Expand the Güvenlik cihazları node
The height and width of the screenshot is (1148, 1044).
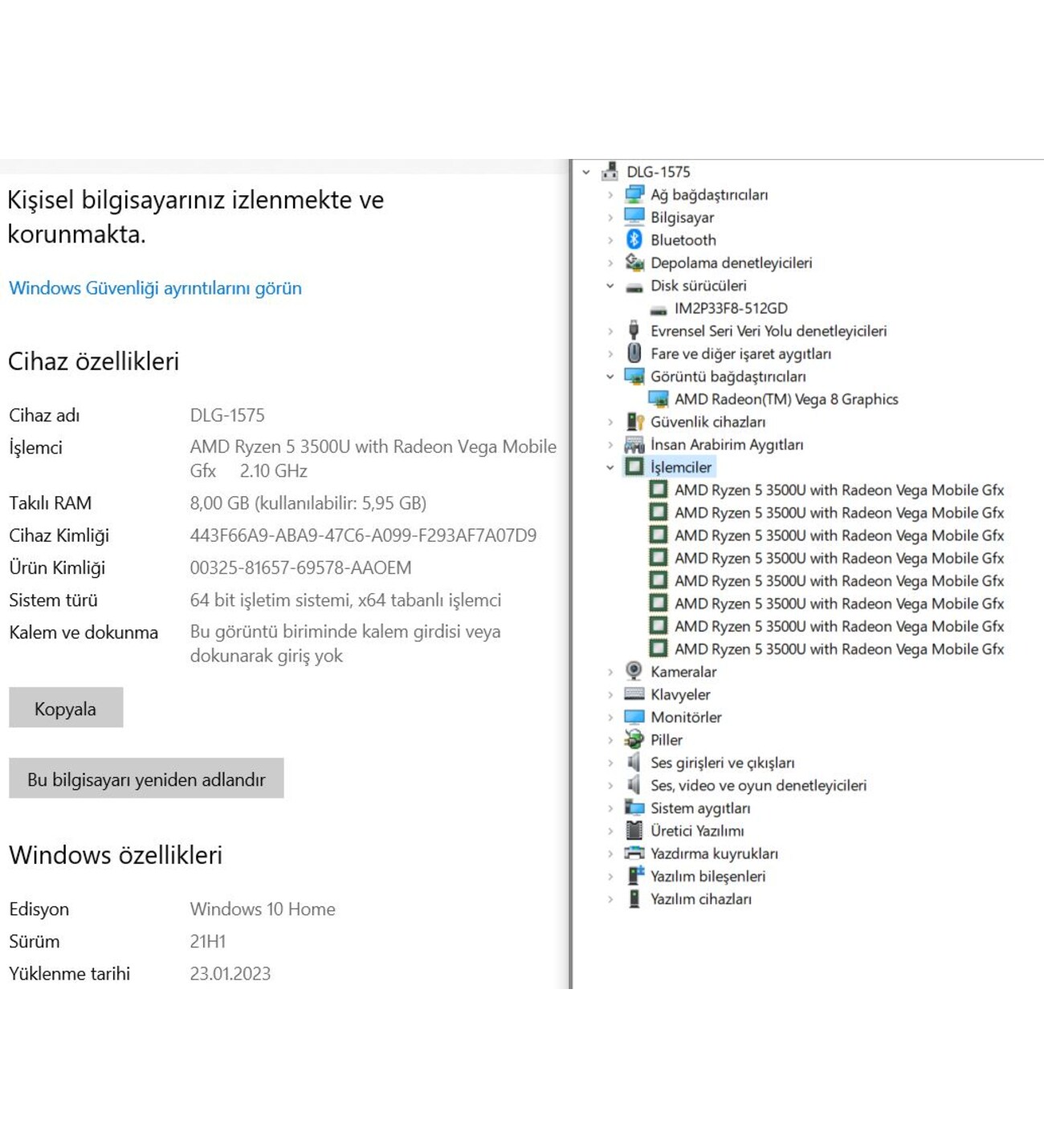pyautogui.click(x=610, y=421)
